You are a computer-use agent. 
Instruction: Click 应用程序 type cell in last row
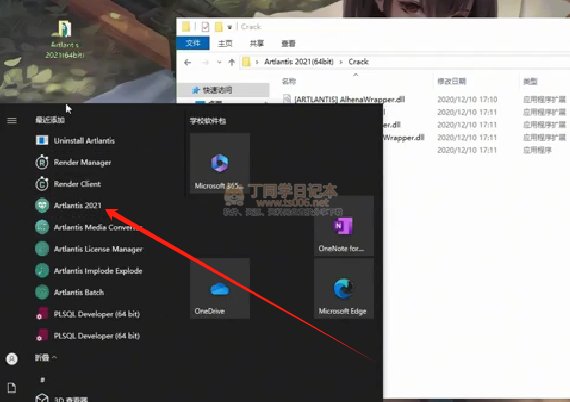(x=537, y=150)
